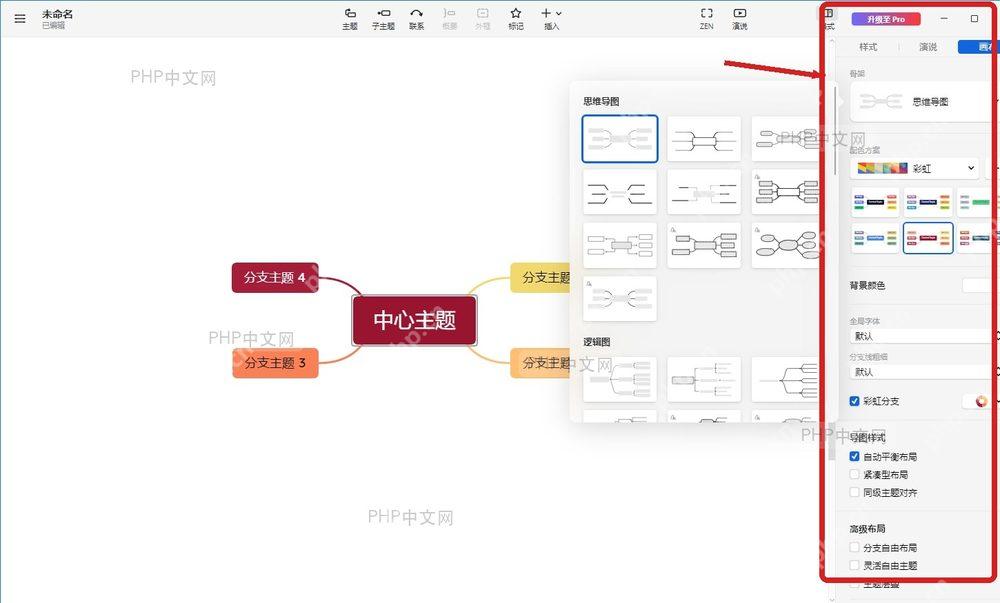
Task: Enable the 同级主题对齐 checkbox
Action: coord(855,492)
